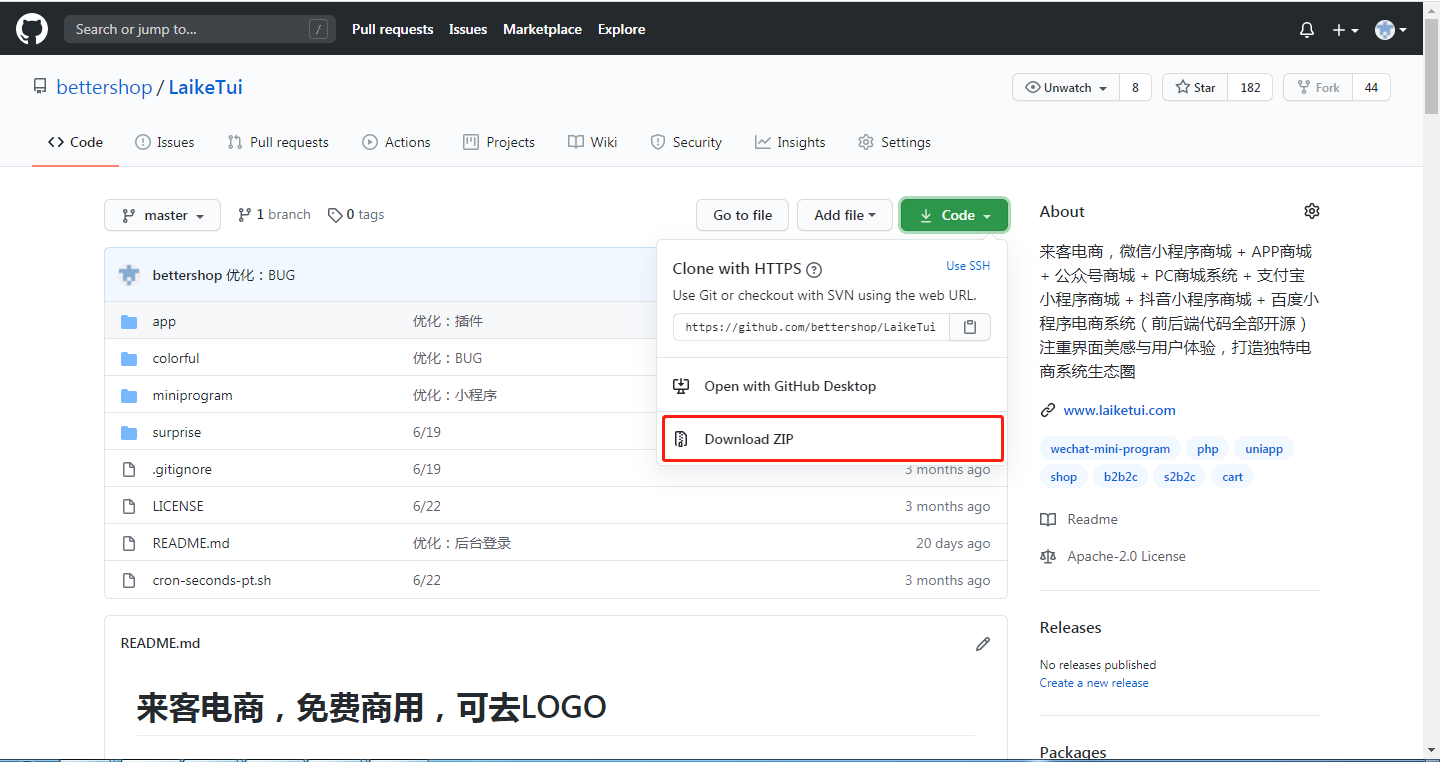Open Pull requests in top navigation
The image size is (1440, 762).
(x=392, y=29)
